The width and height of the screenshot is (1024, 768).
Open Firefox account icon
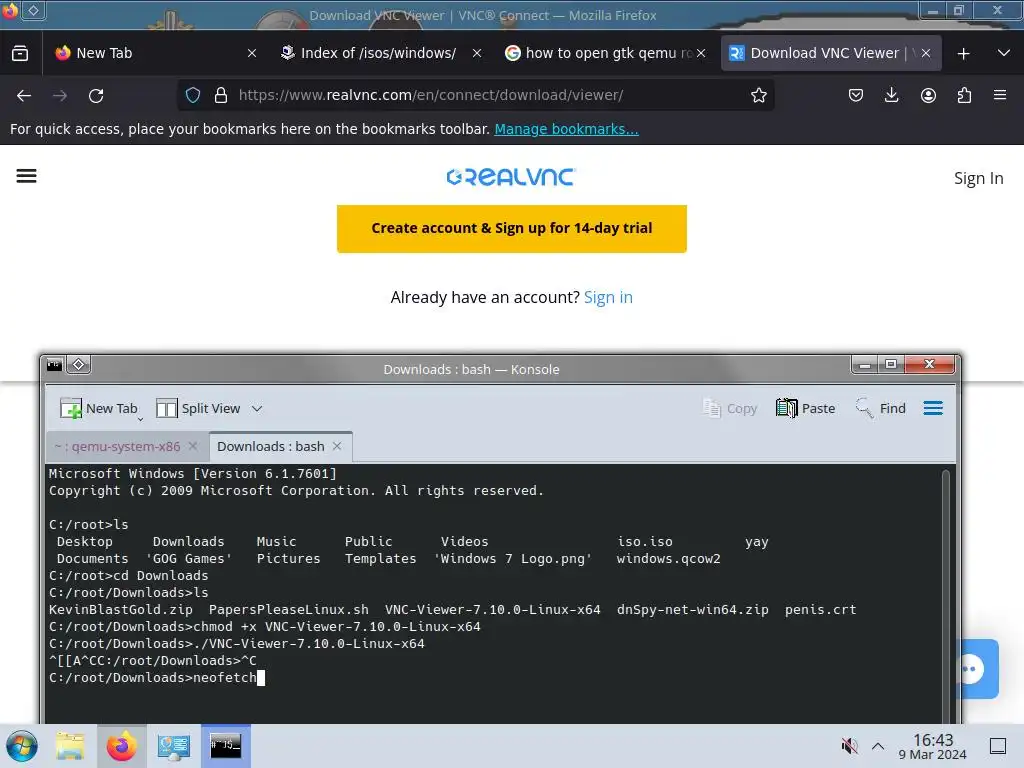pyautogui.click(x=928, y=95)
